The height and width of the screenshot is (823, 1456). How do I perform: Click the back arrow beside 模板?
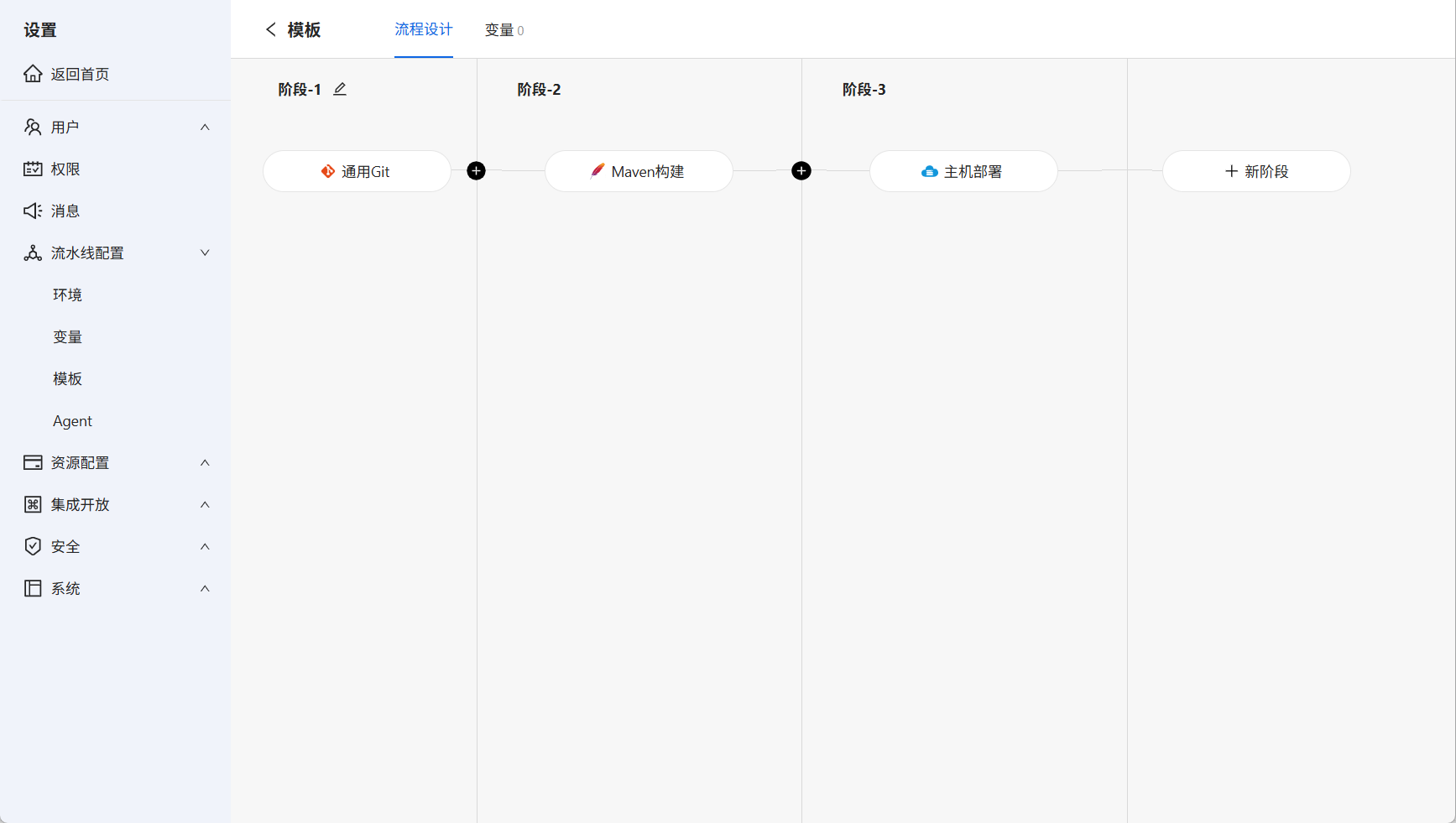(270, 29)
